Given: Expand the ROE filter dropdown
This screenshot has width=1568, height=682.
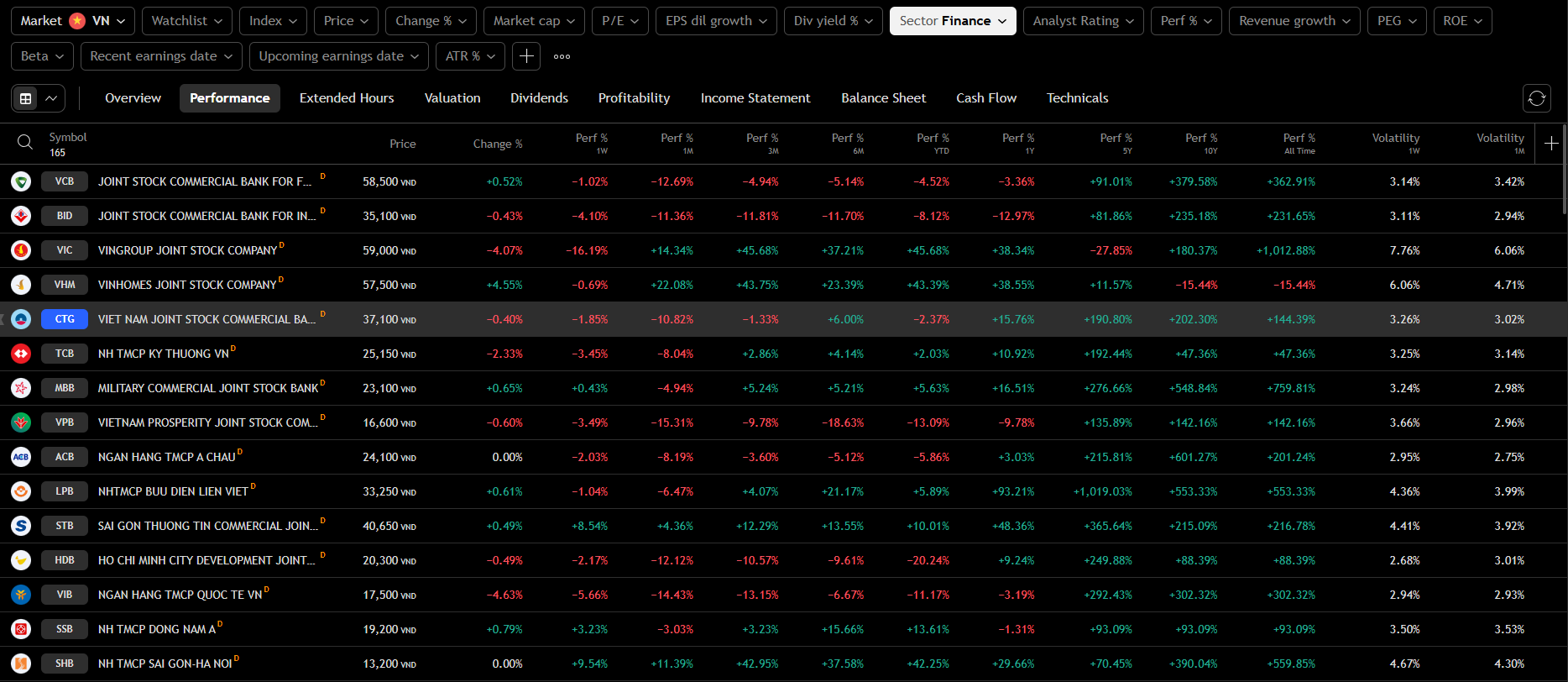Looking at the screenshot, I should (x=1462, y=21).
